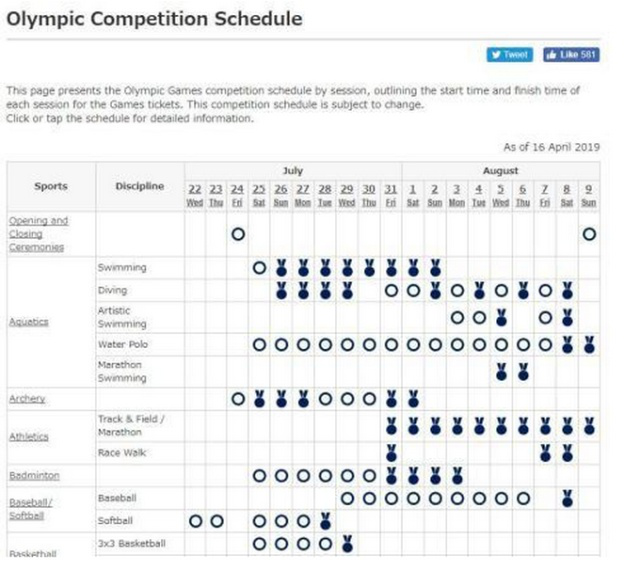Image resolution: width=640 pixels, height=571 pixels.
Task: Open the Race Walk medal session on July 31
Action: [391, 451]
